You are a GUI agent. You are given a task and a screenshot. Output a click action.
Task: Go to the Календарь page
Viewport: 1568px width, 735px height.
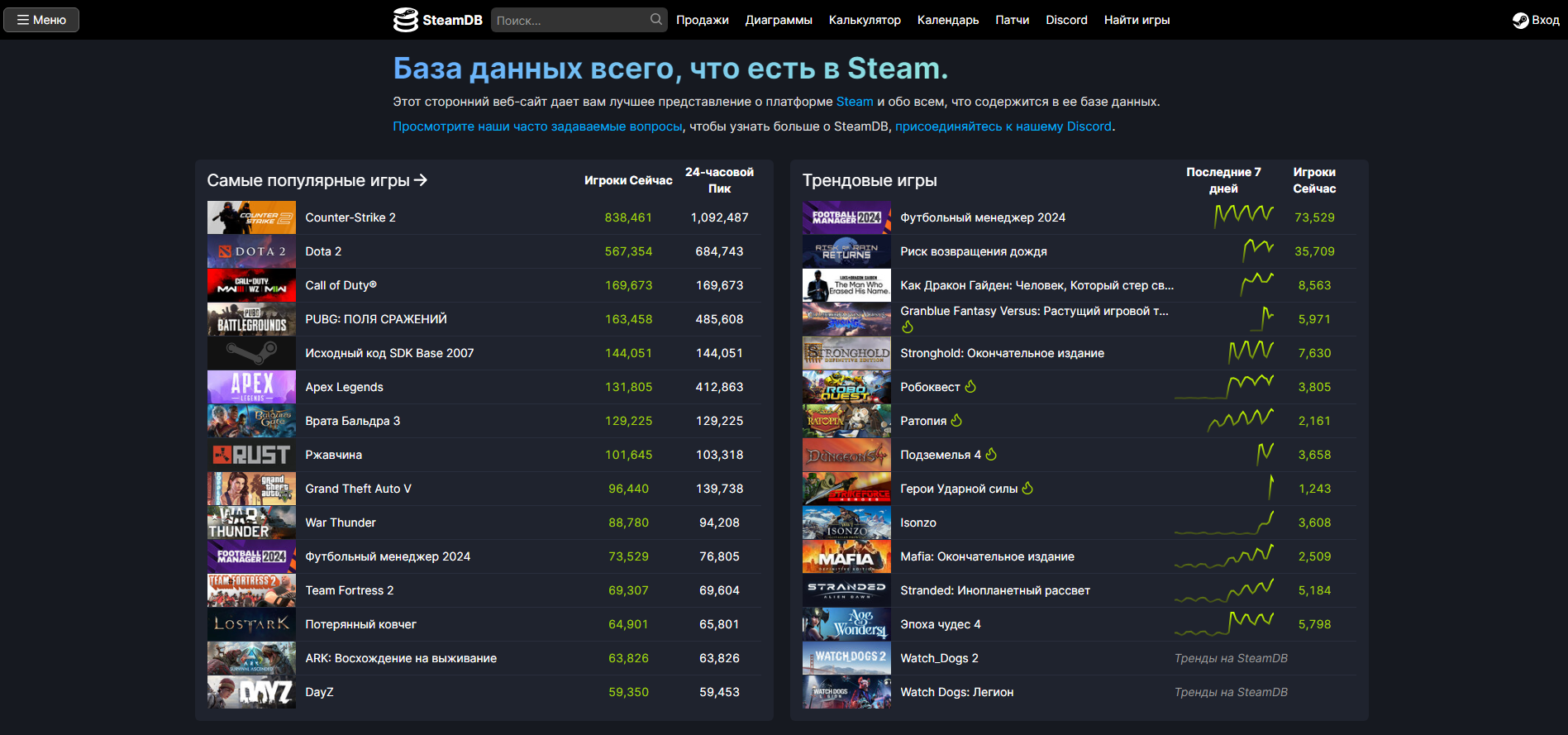(948, 20)
